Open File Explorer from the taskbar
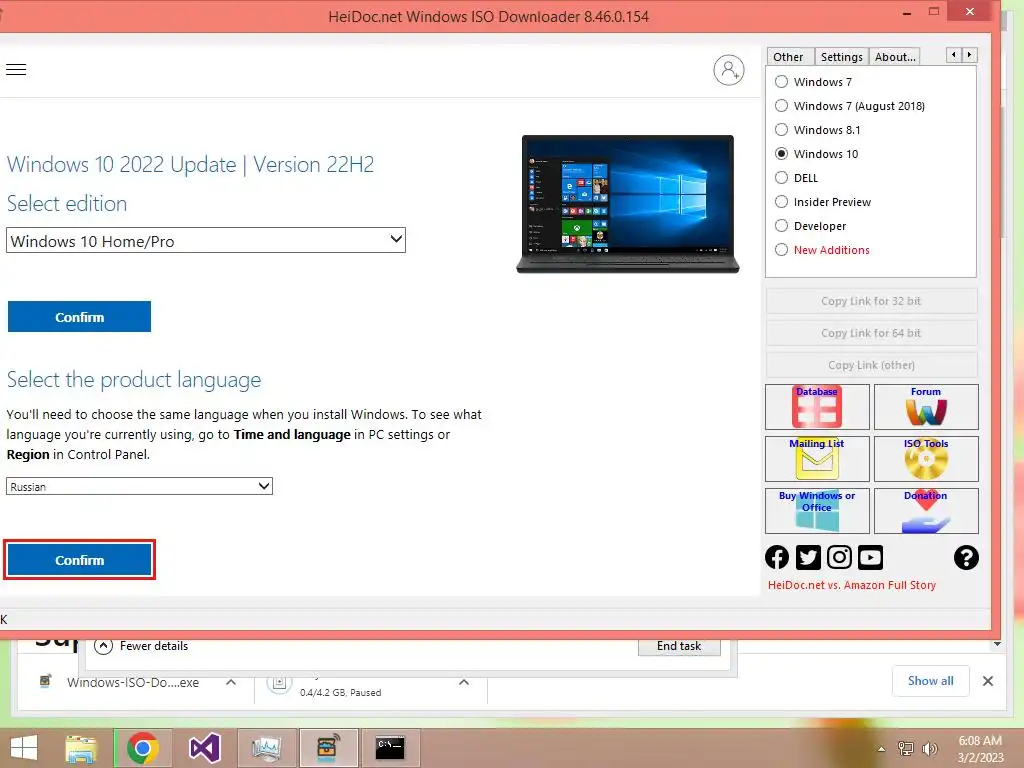The width and height of the screenshot is (1024, 768). click(81, 748)
